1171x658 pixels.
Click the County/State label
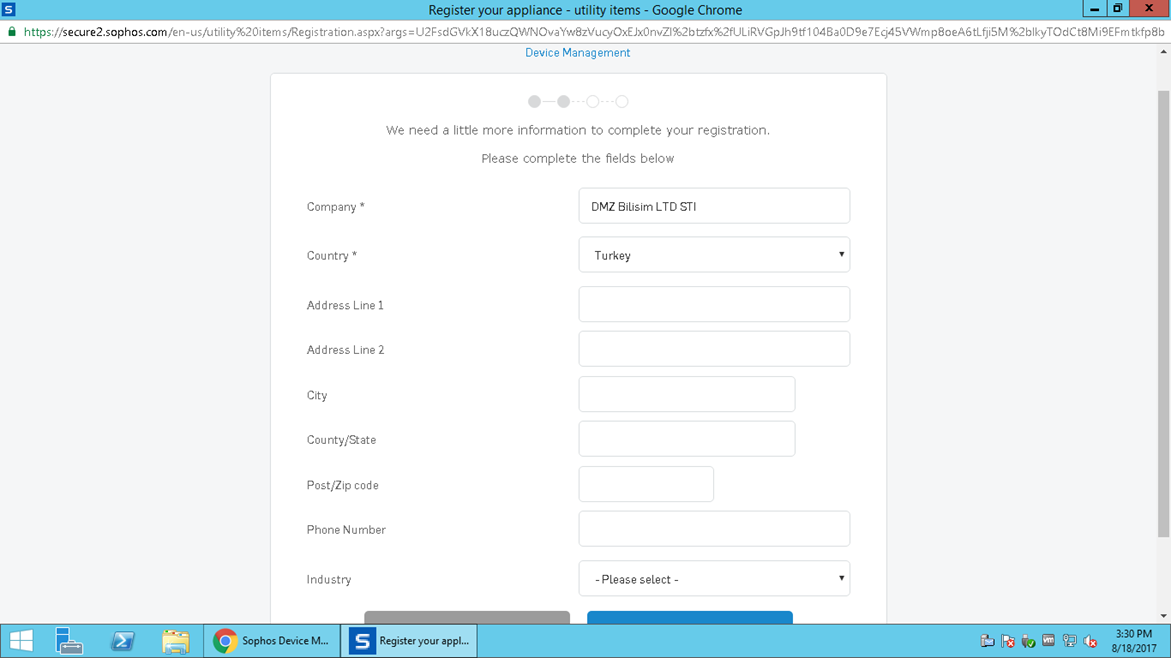pos(341,440)
